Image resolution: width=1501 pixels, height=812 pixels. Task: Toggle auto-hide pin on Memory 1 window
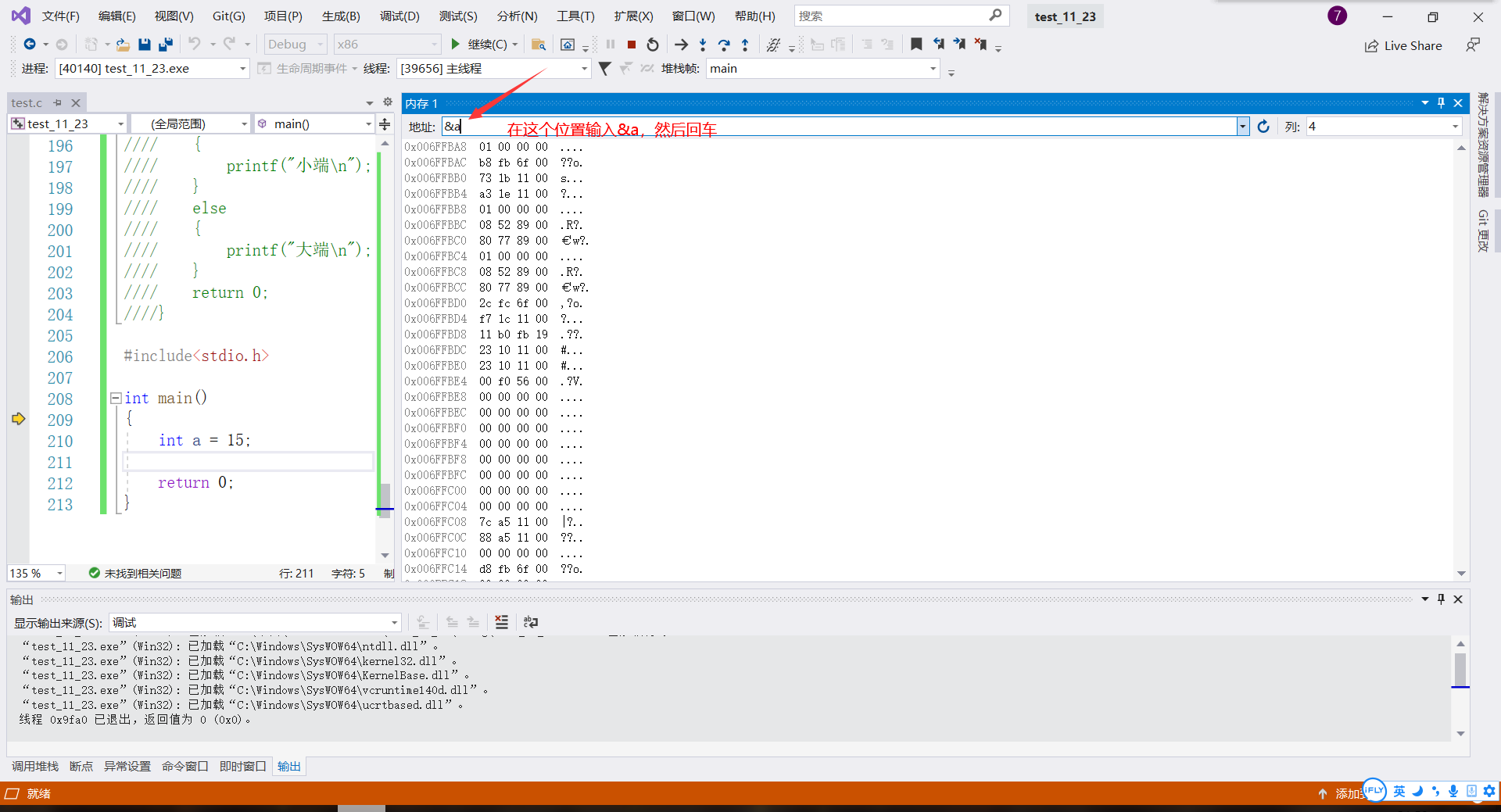point(1441,103)
